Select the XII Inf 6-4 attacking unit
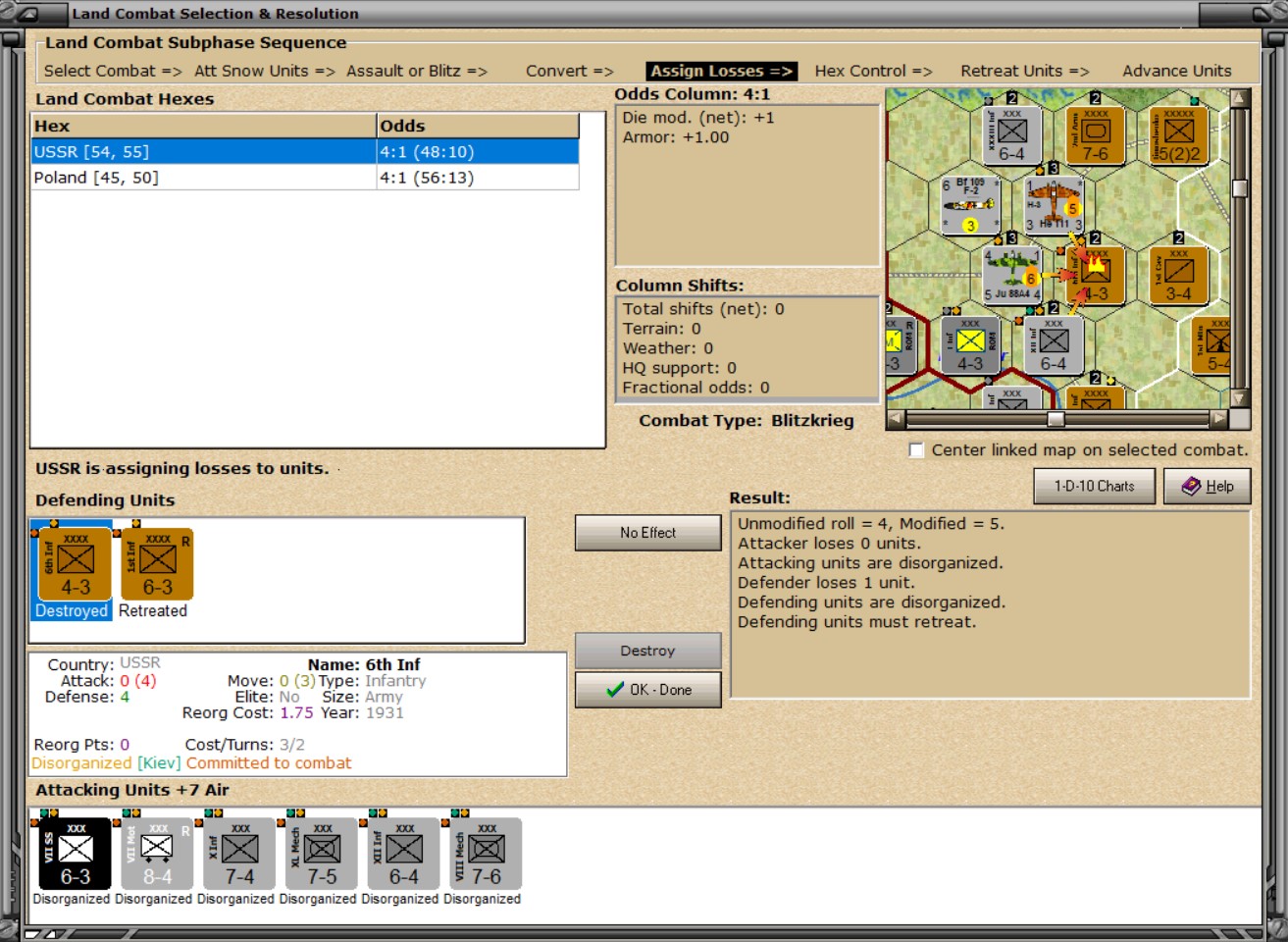Viewport: 1288px width, 942px height. click(x=404, y=854)
